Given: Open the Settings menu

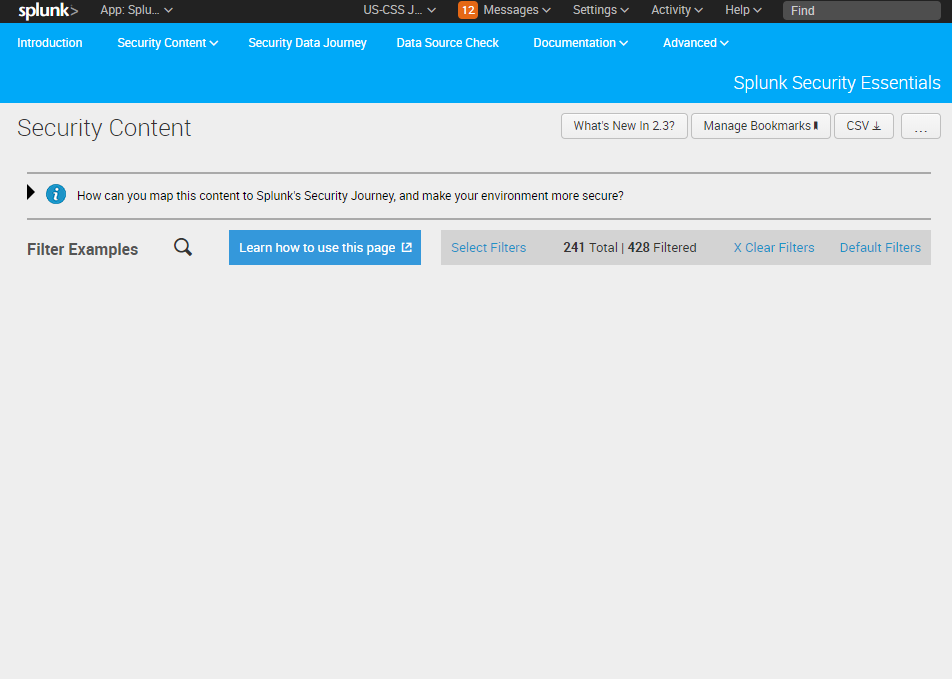Looking at the screenshot, I should pos(600,10).
